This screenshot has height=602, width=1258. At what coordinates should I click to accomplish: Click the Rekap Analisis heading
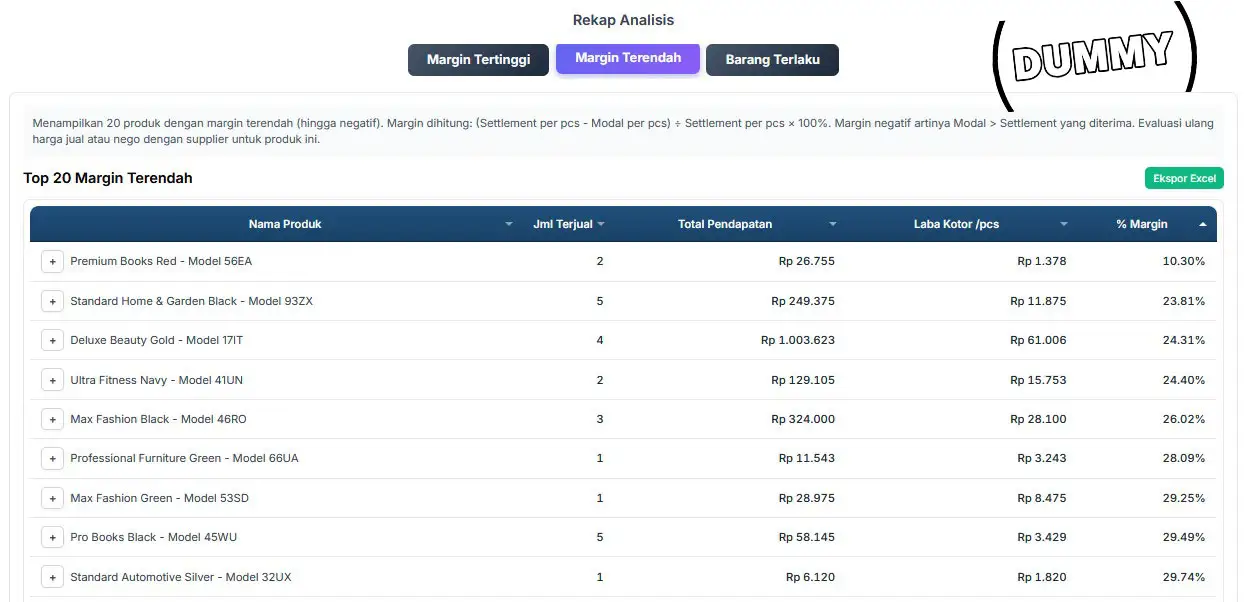623,19
